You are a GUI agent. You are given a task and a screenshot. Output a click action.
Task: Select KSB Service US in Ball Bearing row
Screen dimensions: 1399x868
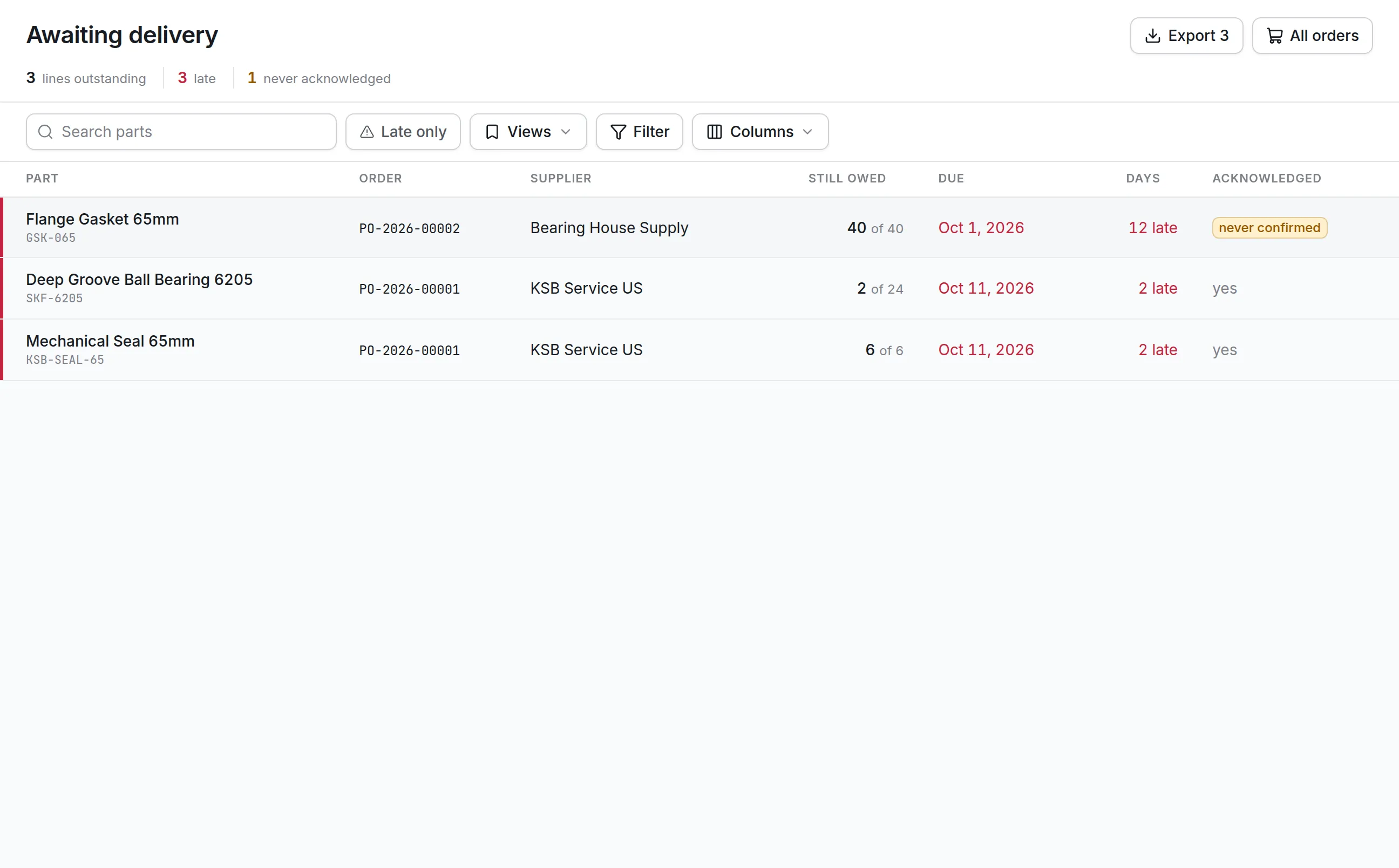click(586, 288)
